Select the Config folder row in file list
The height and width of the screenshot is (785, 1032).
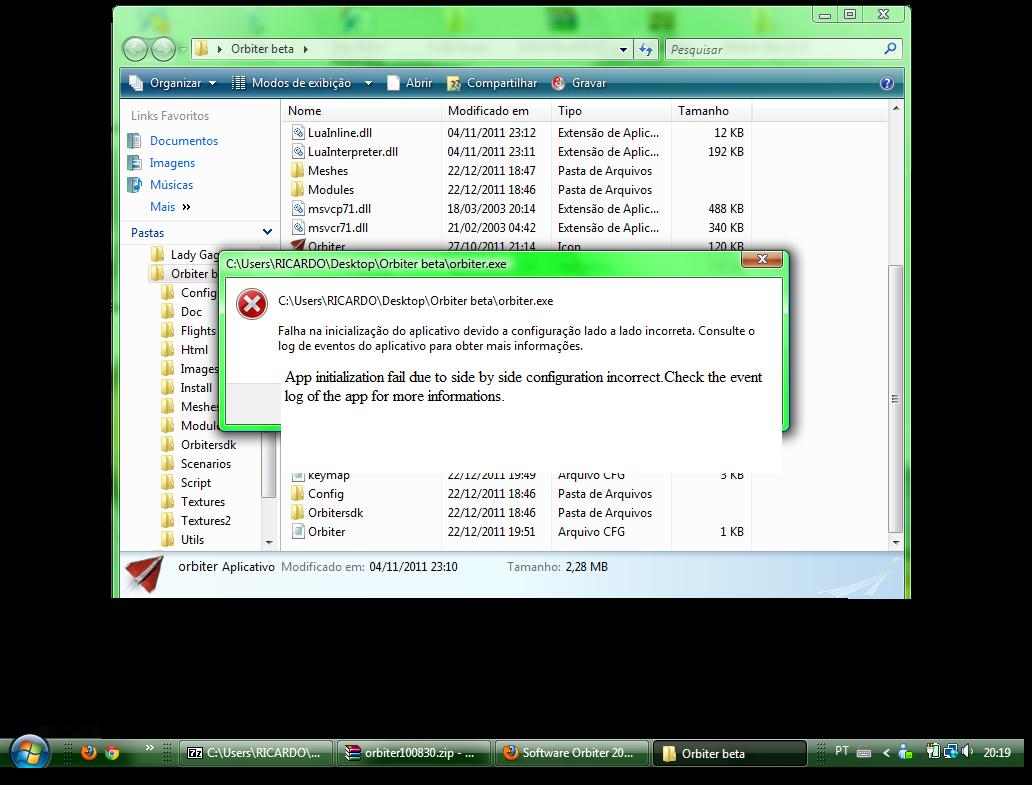517,494
